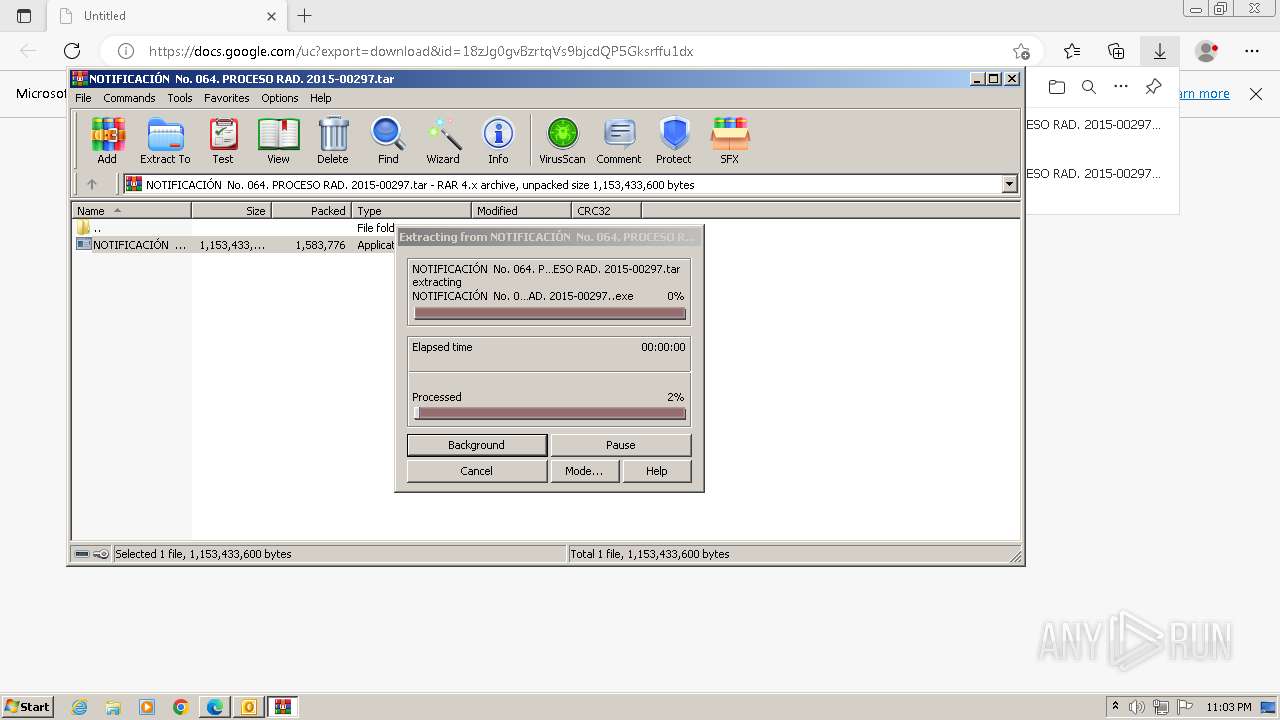Sort by CRC32 column header

click(606, 210)
